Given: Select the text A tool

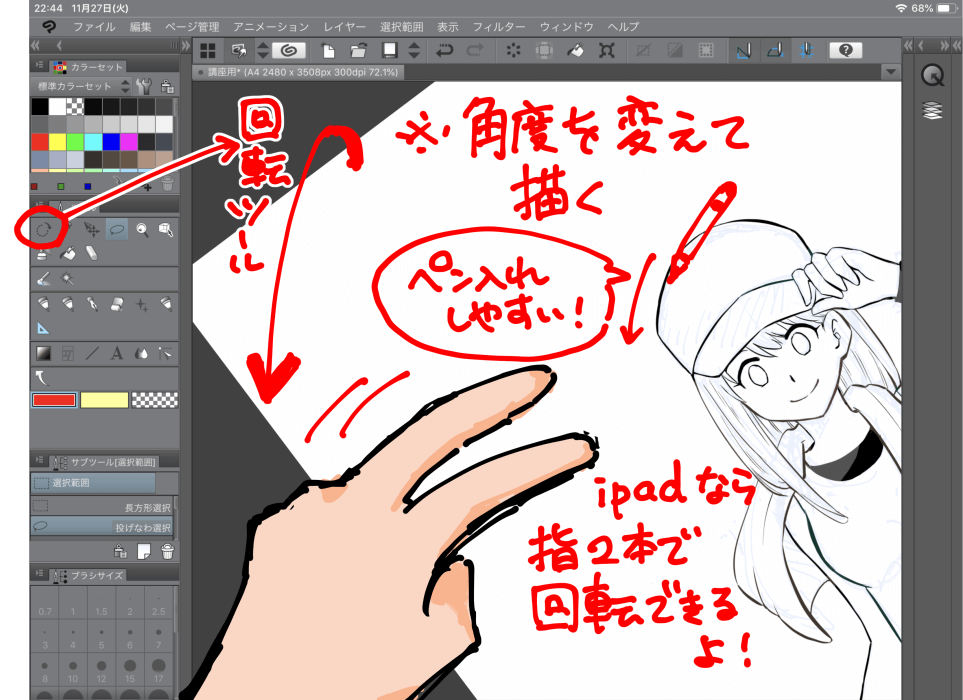Looking at the screenshot, I should pyautogui.click(x=117, y=354).
